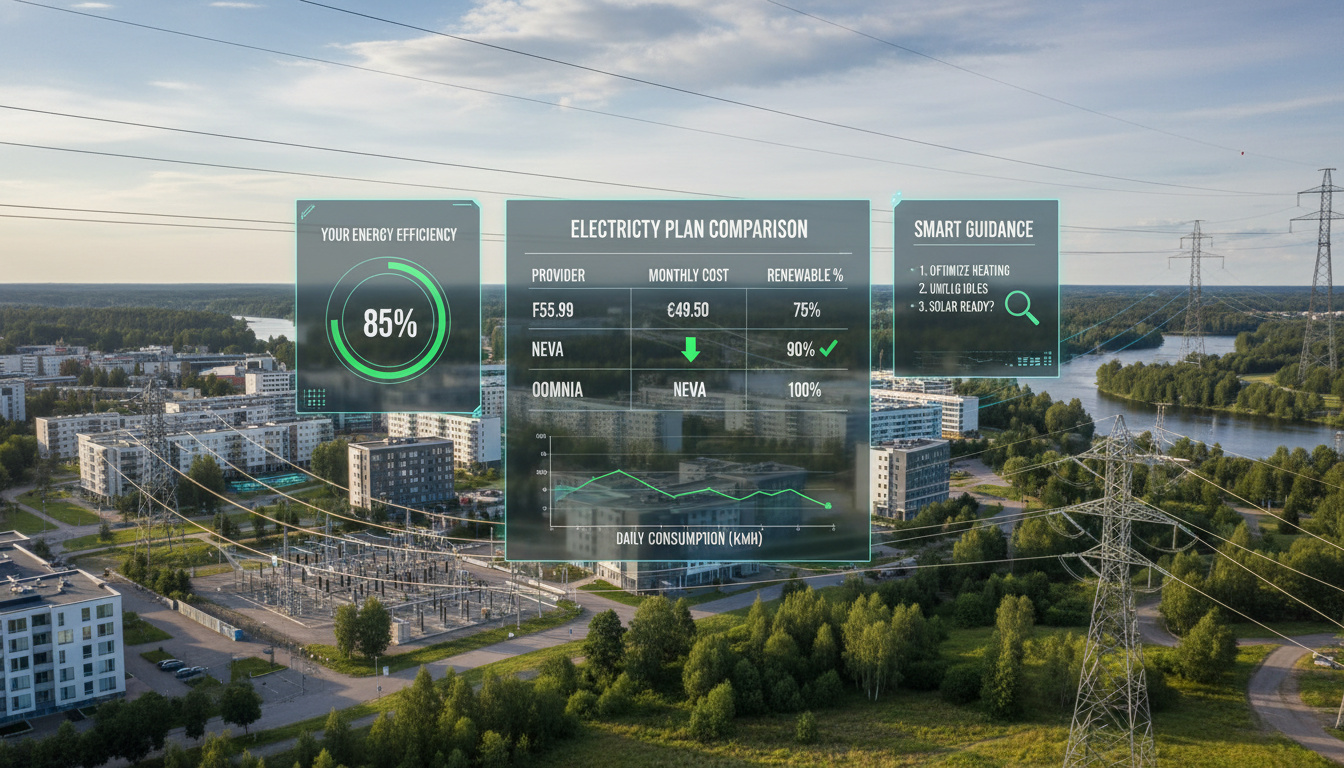Click the Smart Guidance panel heading
The image size is (1344, 768).
tap(973, 229)
